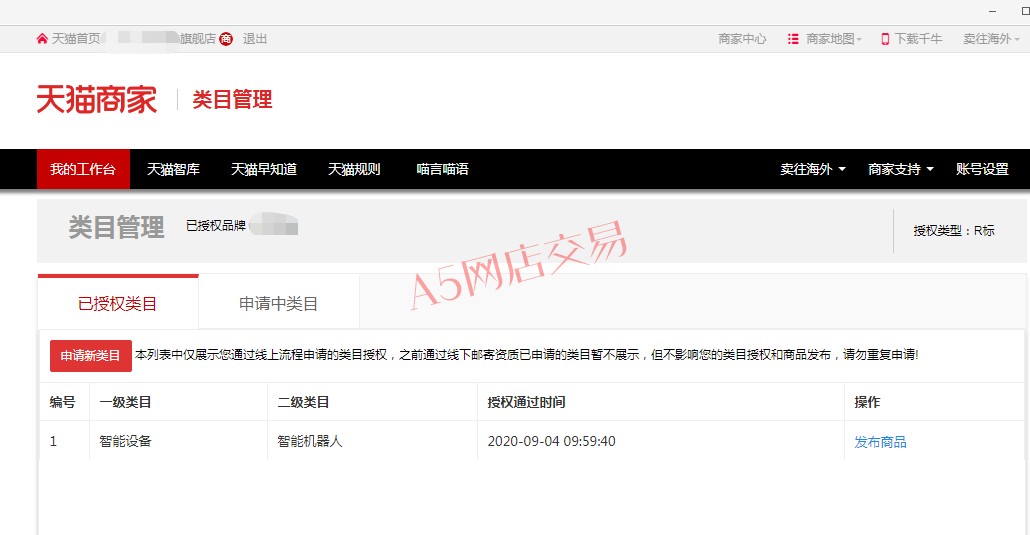Click the red 商 merchant badge icon

[226, 39]
